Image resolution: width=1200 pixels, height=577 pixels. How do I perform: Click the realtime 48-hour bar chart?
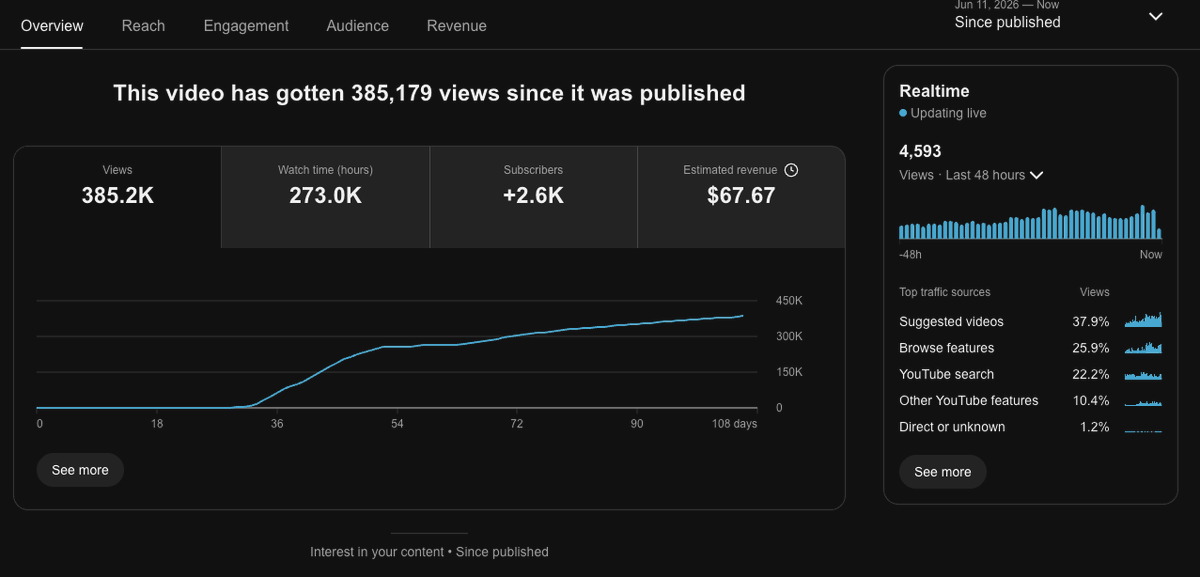(1030, 222)
